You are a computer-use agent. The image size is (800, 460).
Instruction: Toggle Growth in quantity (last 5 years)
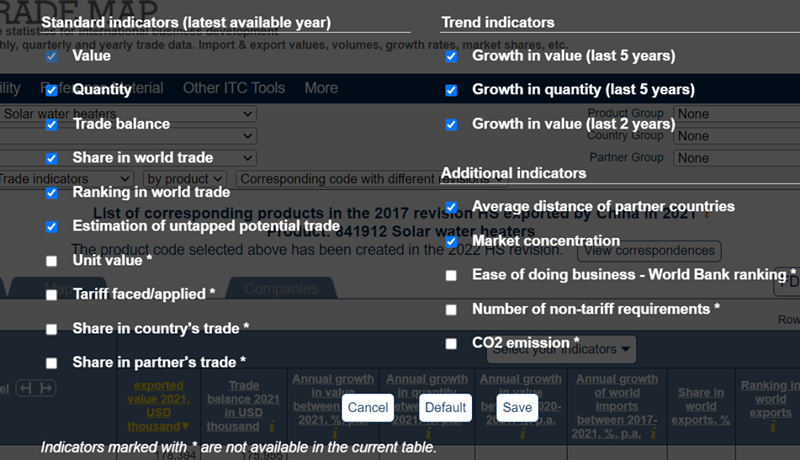(451, 91)
